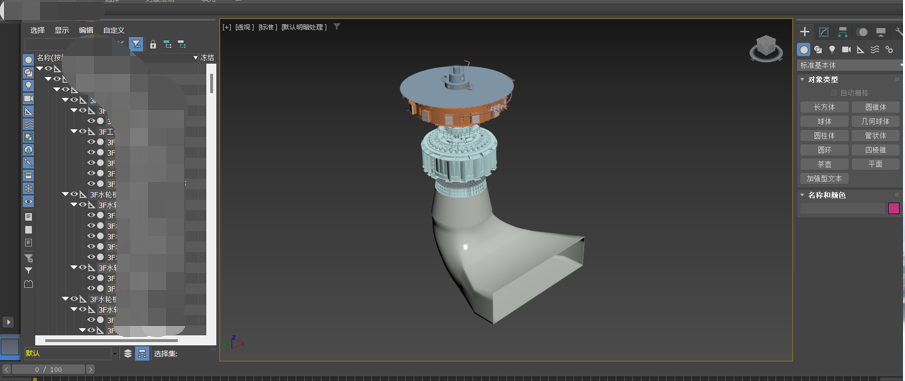
Task: Click the 0 / 100 time slider
Action: [48, 369]
